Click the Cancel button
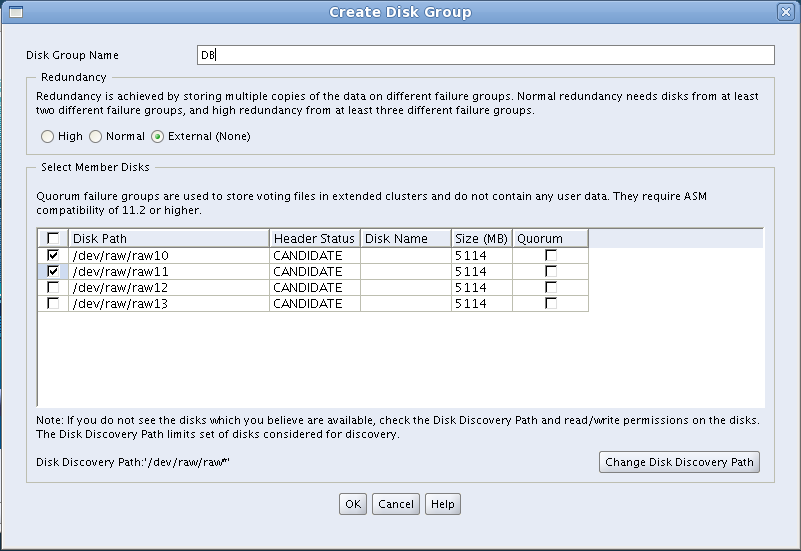This screenshot has height=551, width=801. (396, 504)
